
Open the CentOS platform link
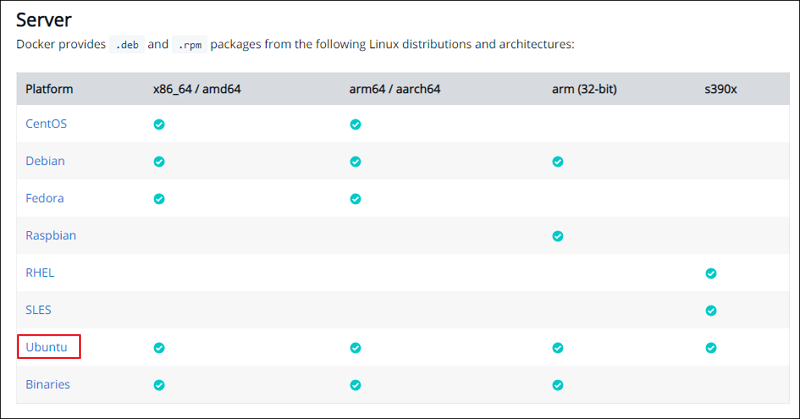tap(46, 124)
